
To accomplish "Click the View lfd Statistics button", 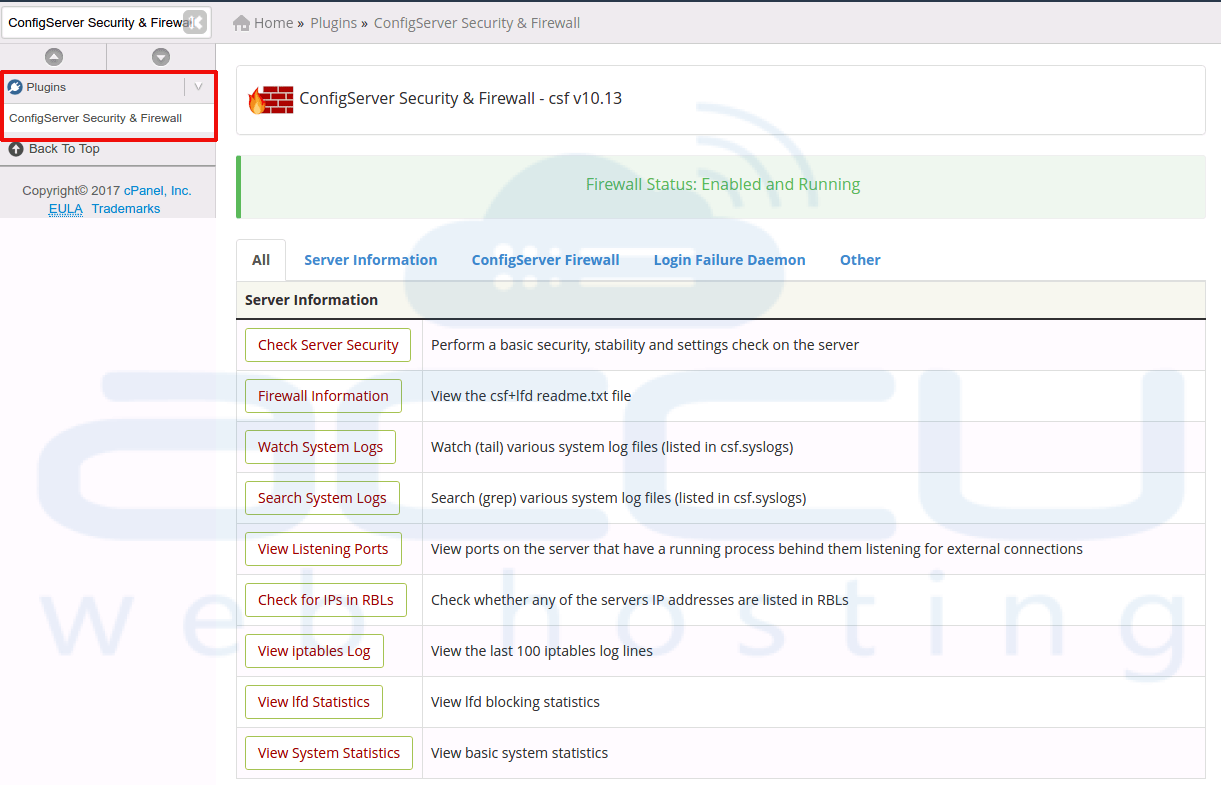I will coord(314,702).
